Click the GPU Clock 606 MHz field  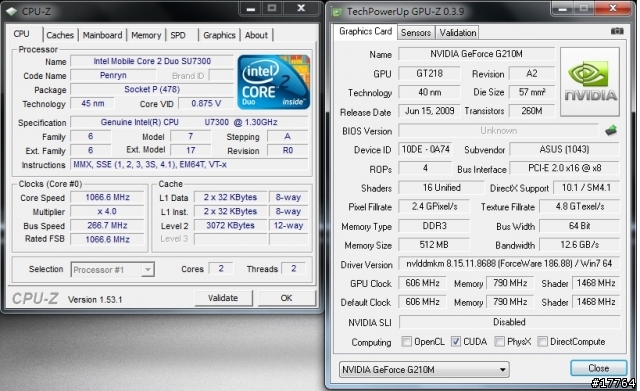[x=422, y=283]
